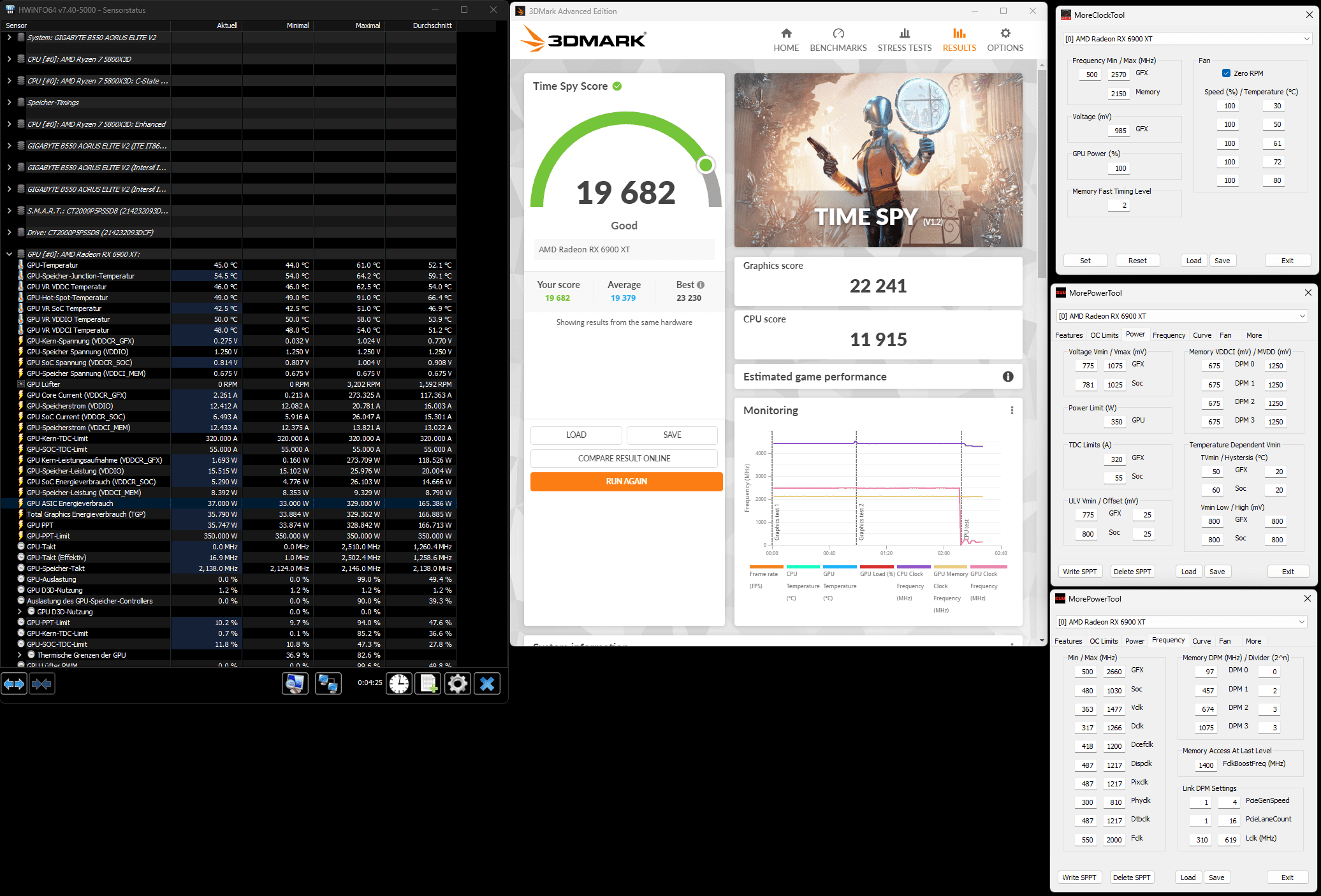Collapse the GPU Radeon RX 6900 XT sensor group
The height and width of the screenshot is (896, 1321).
pyautogui.click(x=9, y=254)
